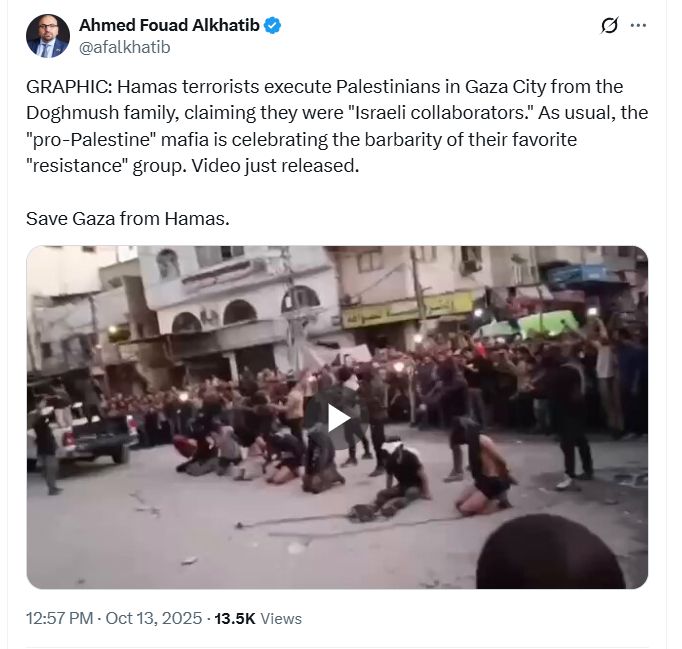682x649 pixels.
Task: Play the embedded video
Action: click(x=338, y=418)
